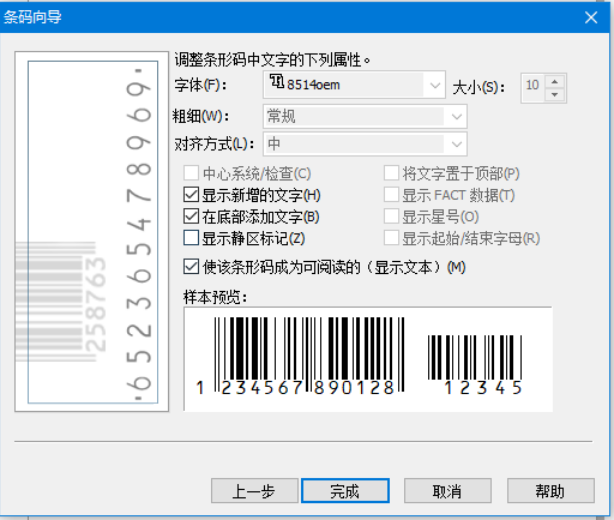
Task: Click the TrueType font icon beside 8514oem
Action: pyautogui.click(x=277, y=82)
